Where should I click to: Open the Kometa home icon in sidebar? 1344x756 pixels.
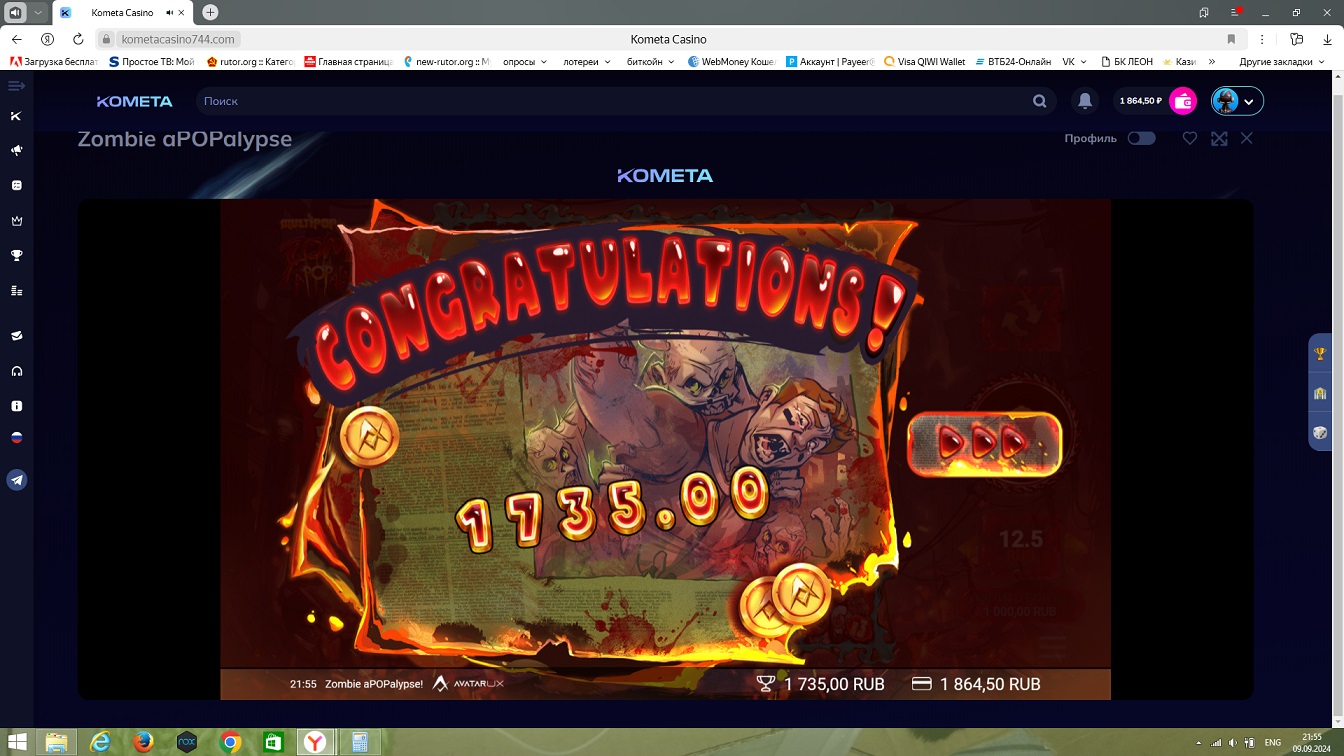[x=16, y=116]
